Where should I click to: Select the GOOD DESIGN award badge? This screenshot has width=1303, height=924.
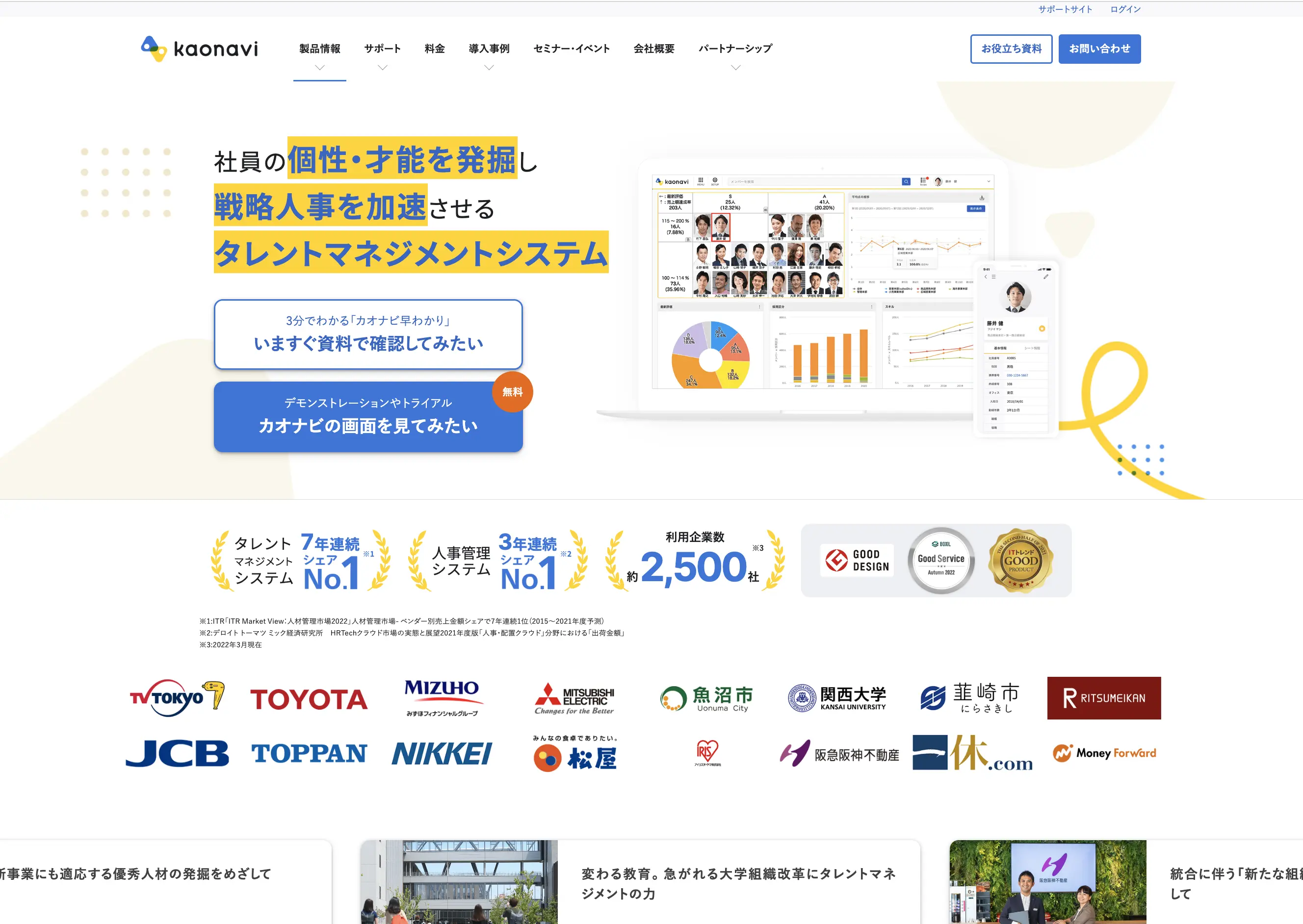[857, 561]
